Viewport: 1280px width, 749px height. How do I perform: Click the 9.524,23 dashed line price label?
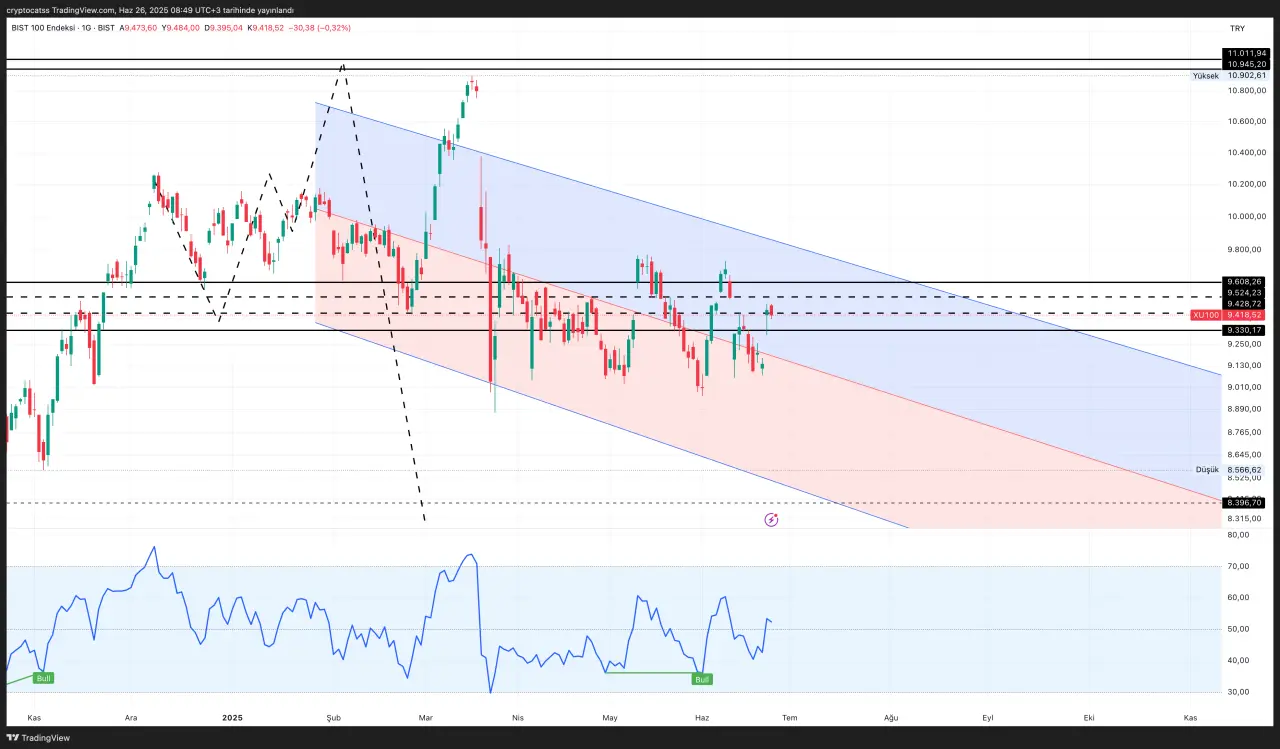click(x=1245, y=293)
